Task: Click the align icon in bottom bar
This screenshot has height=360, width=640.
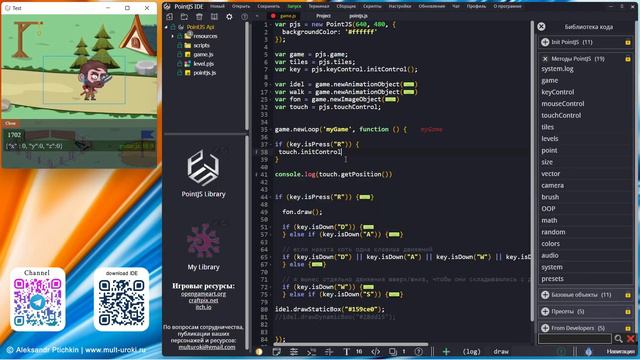Action: tap(329, 351)
